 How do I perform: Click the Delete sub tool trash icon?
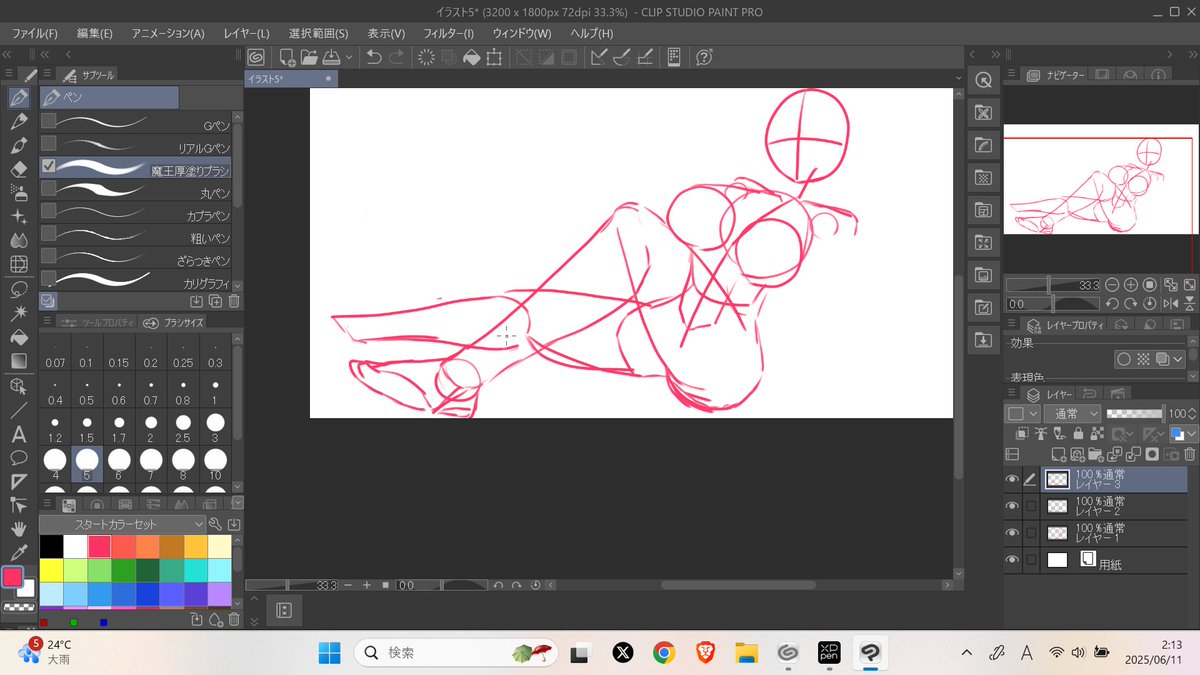[x=234, y=301]
